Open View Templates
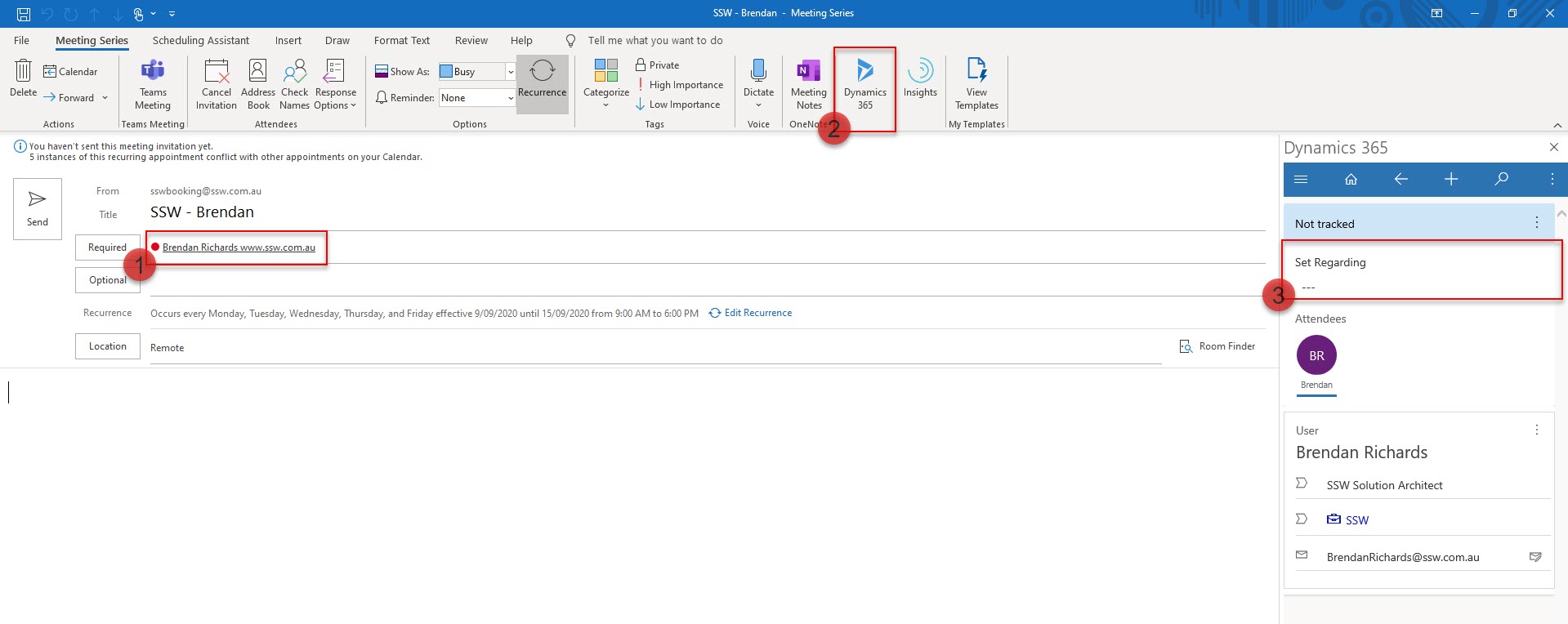This screenshot has width=1568, height=624. pyautogui.click(x=976, y=83)
